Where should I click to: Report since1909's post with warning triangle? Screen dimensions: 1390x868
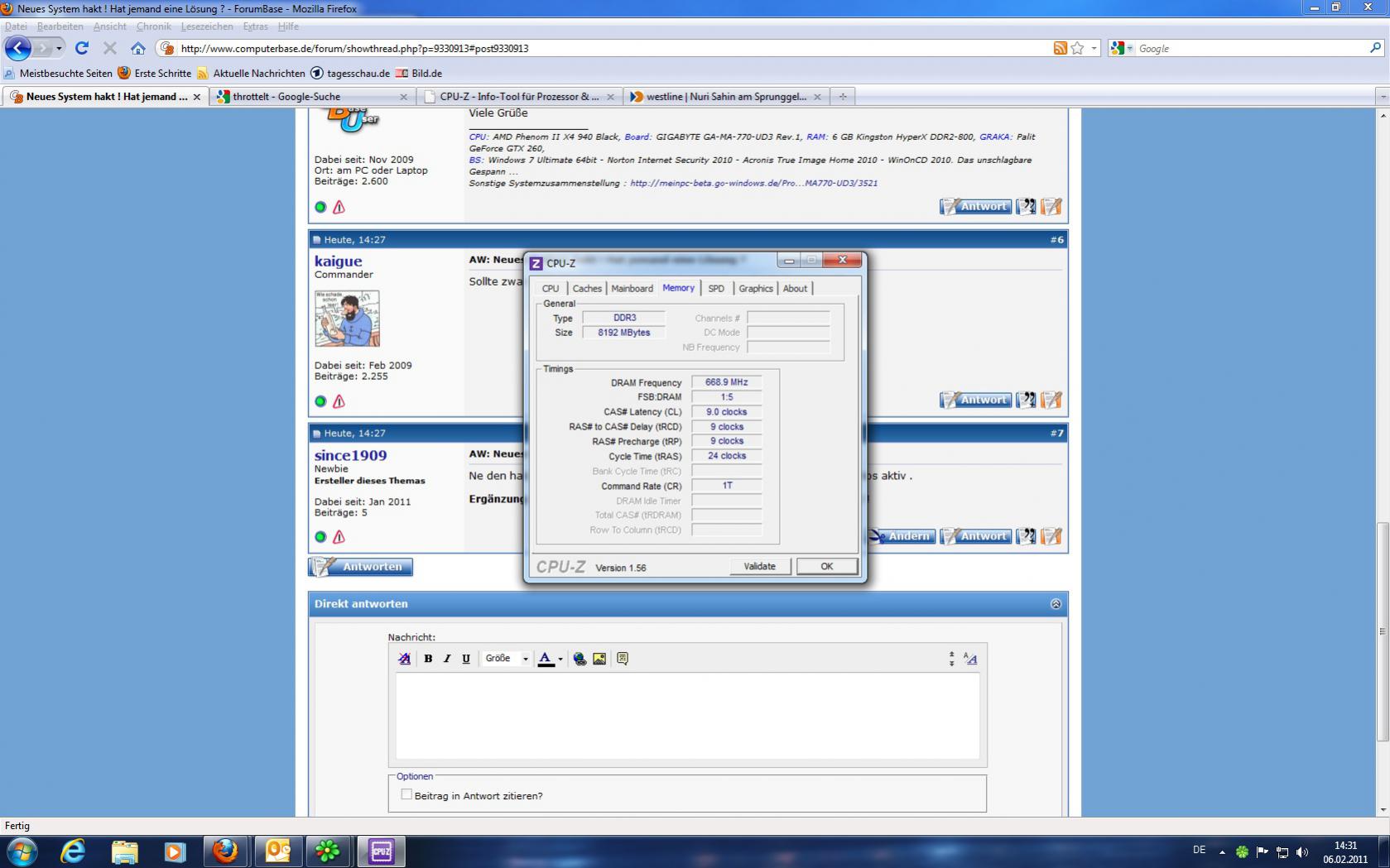click(339, 537)
